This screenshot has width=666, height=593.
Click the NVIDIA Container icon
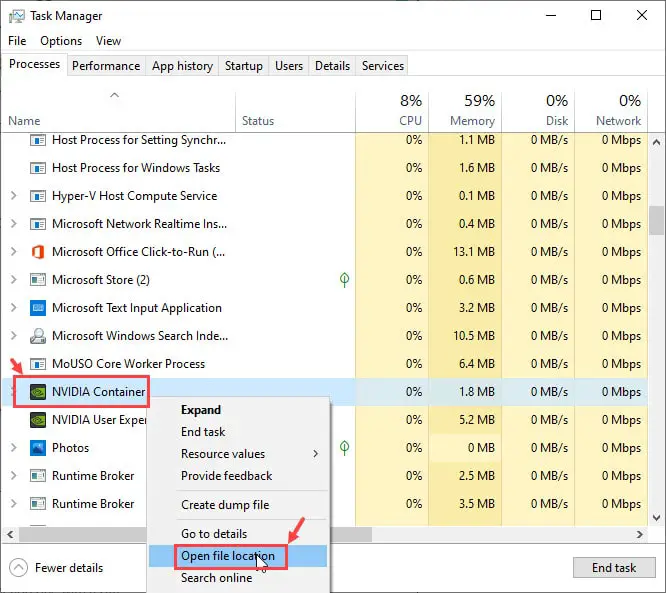click(x=38, y=392)
